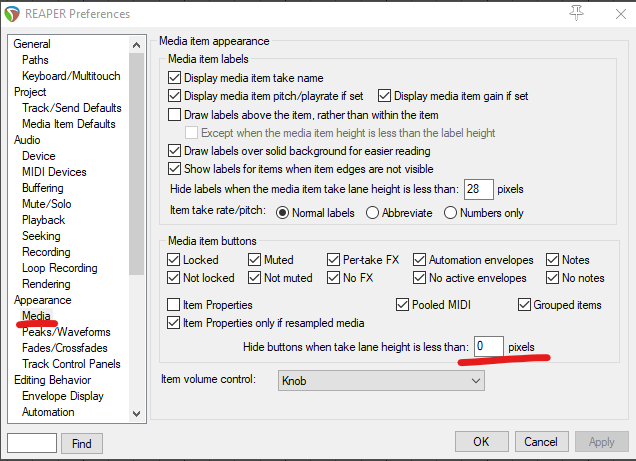The image size is (636, 461).
Task: Toggle the Automation envelopes checkbox
Action: [419, 260]
